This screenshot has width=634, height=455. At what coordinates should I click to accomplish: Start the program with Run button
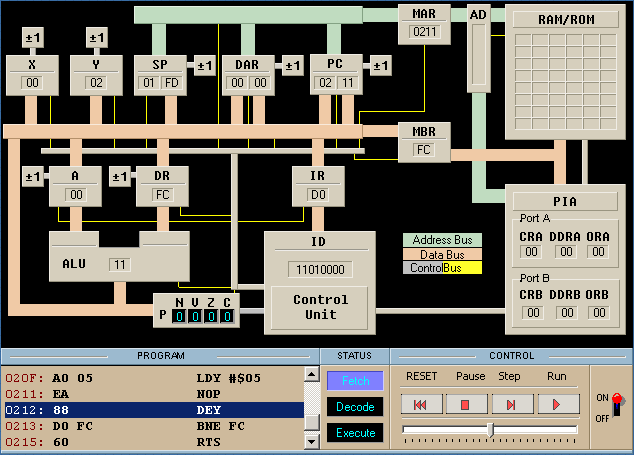558,405
